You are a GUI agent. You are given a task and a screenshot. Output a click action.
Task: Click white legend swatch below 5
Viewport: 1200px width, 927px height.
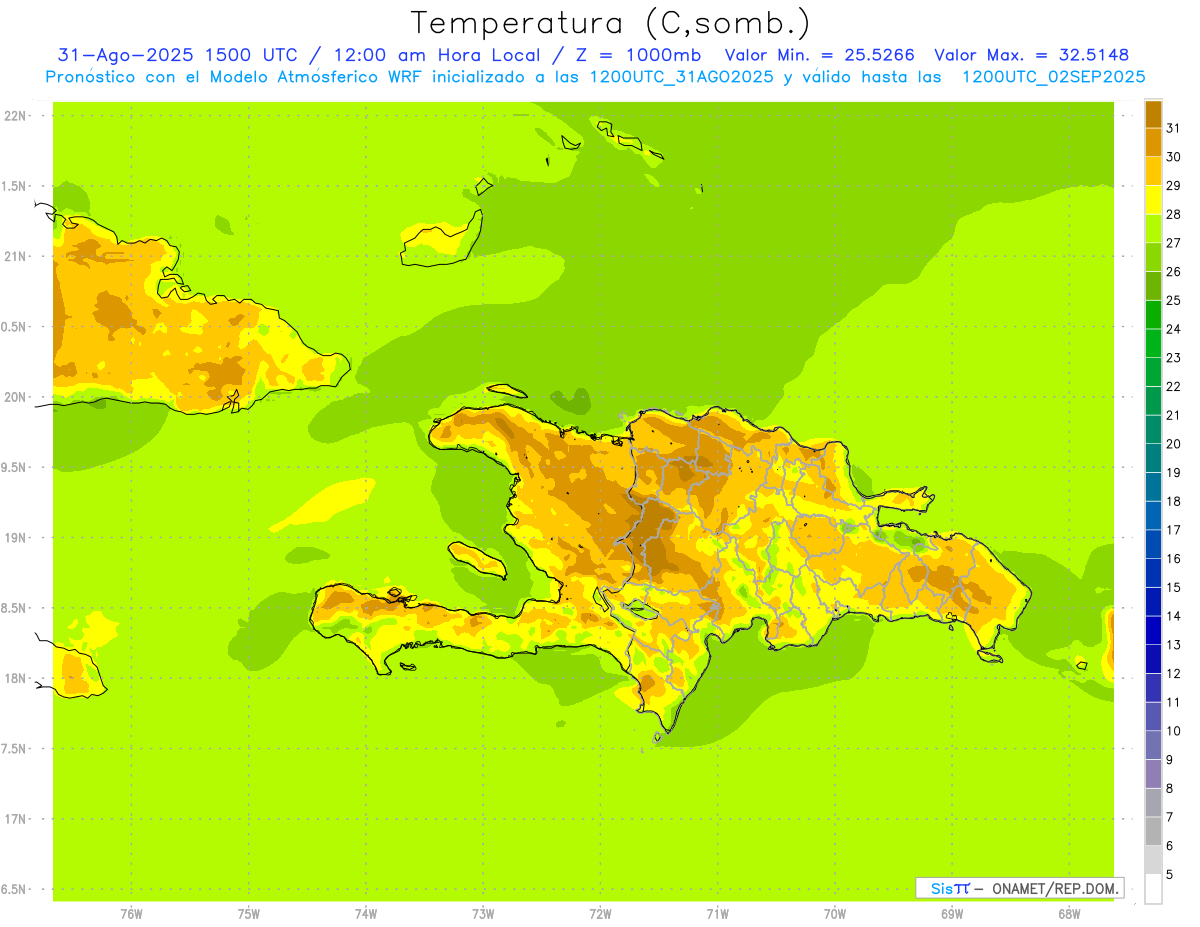(1153, 889)
